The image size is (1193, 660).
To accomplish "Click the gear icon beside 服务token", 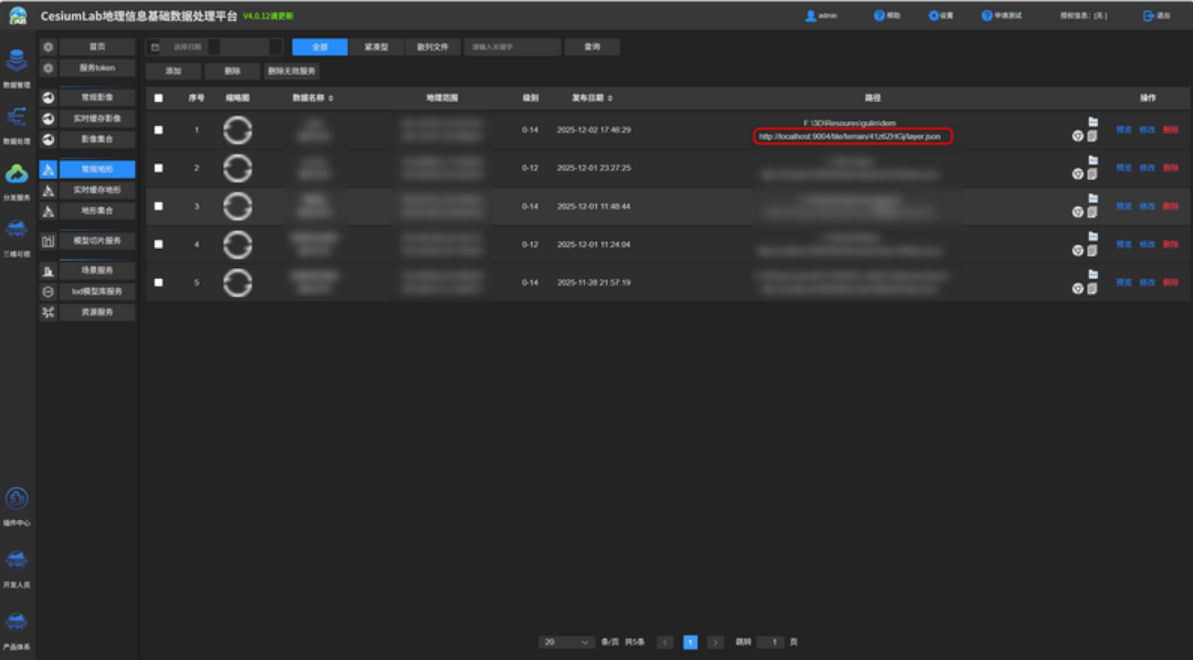I will (48, 68).
